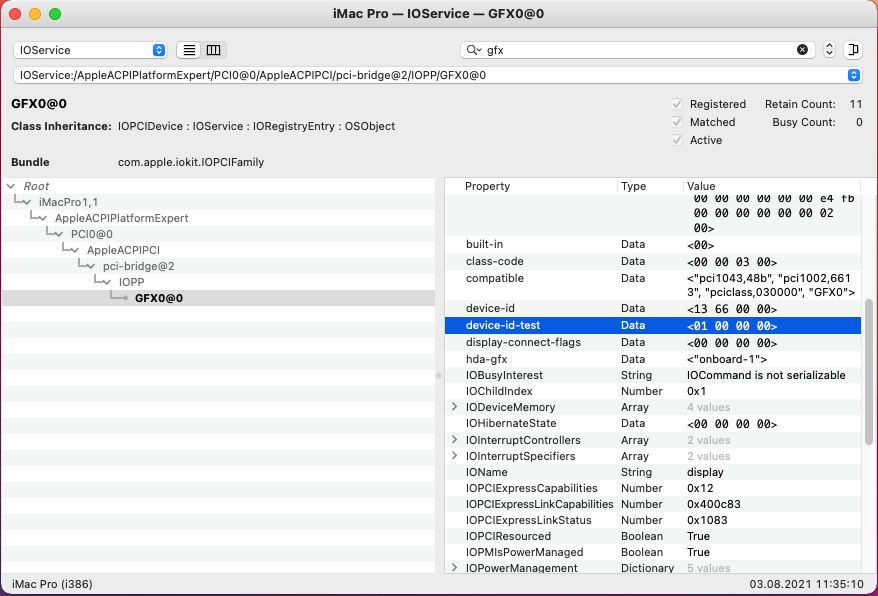Open search options magnifier menu
Image resolution: width=878 pixels, height=596 pixels.
coord(474,50)
